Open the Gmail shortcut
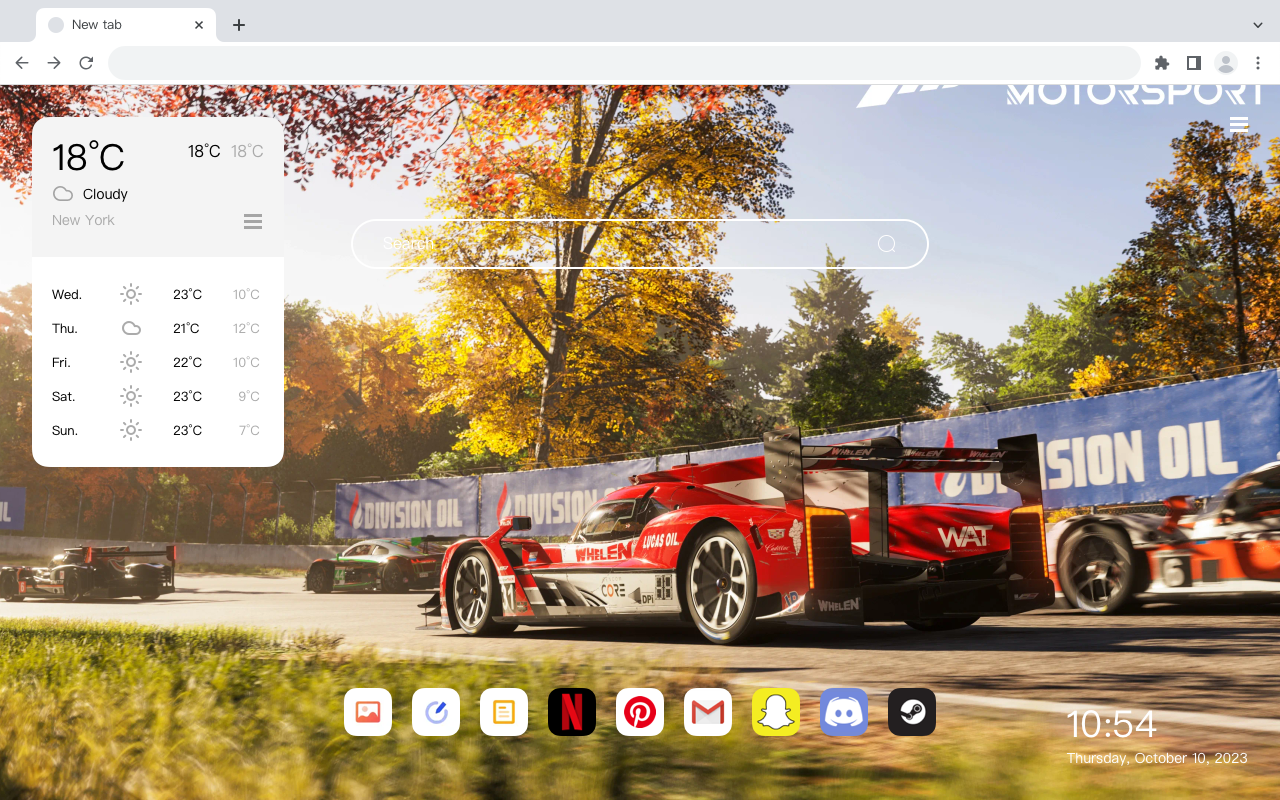This screenshot has height=800, width=1280. coord(708,712)
